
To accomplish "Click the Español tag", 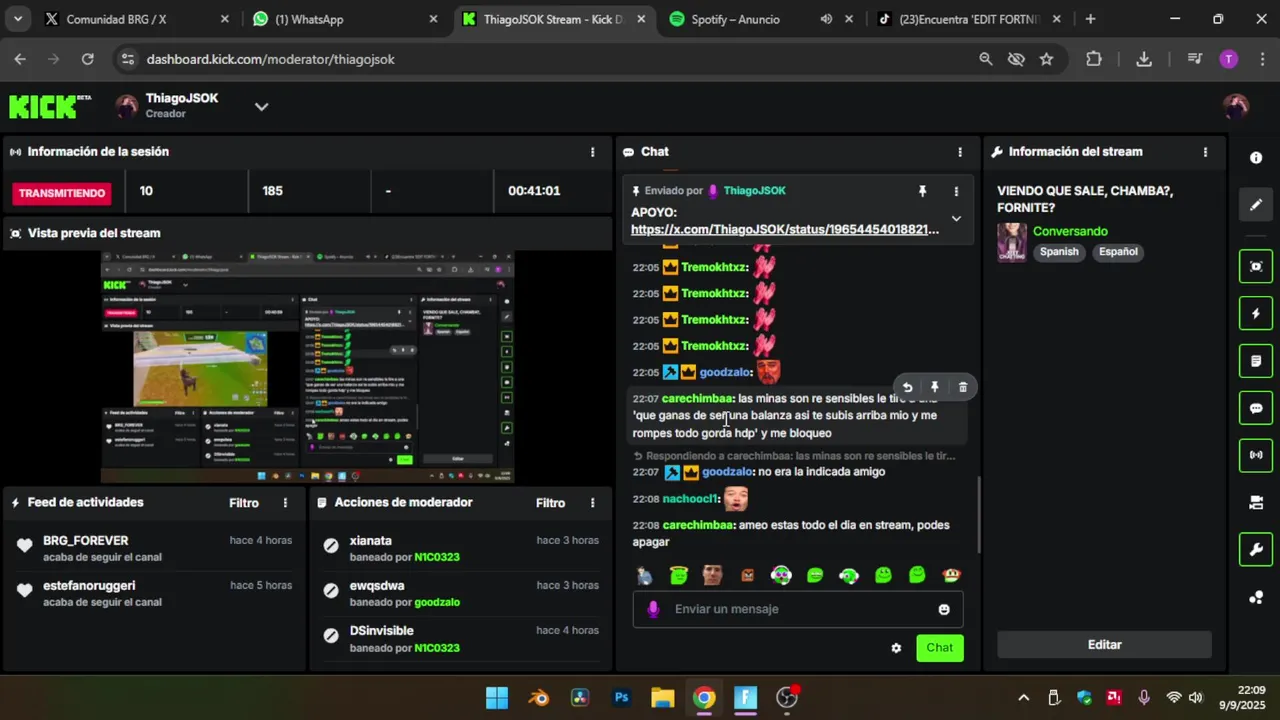I will tap(1118, 252).
